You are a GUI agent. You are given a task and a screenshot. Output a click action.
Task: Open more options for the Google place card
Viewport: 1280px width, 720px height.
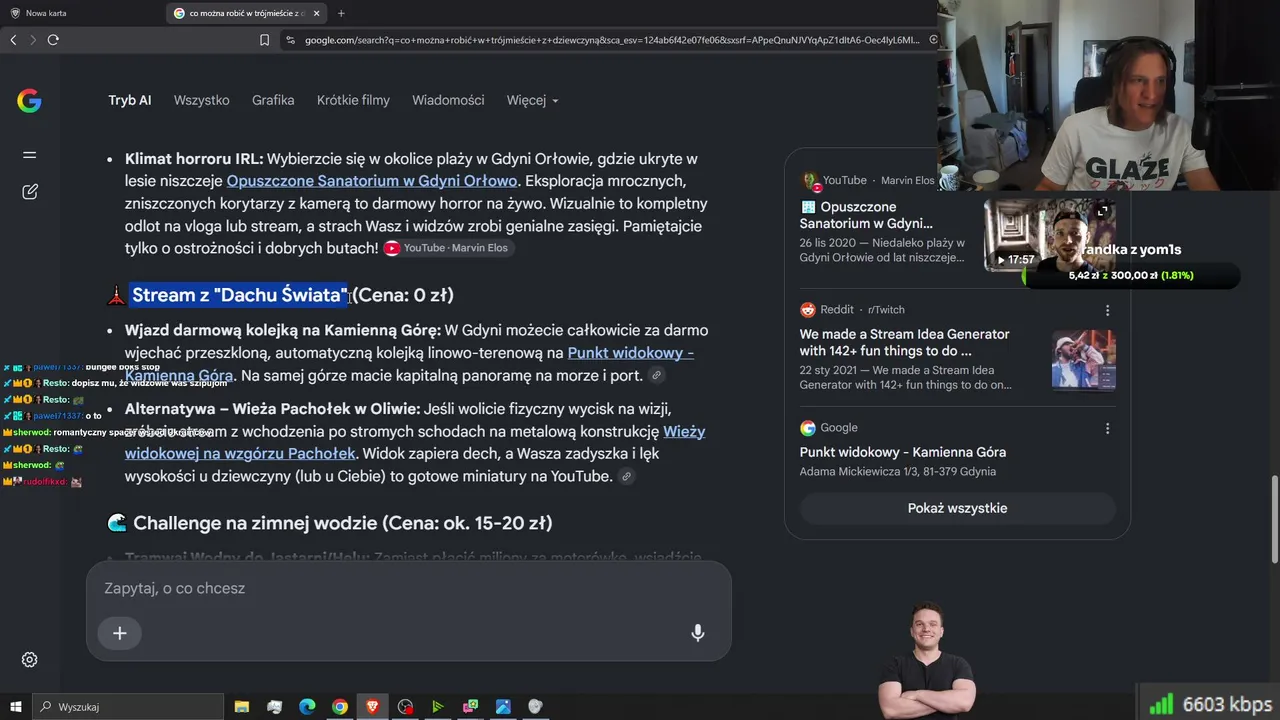(1107, 428)
